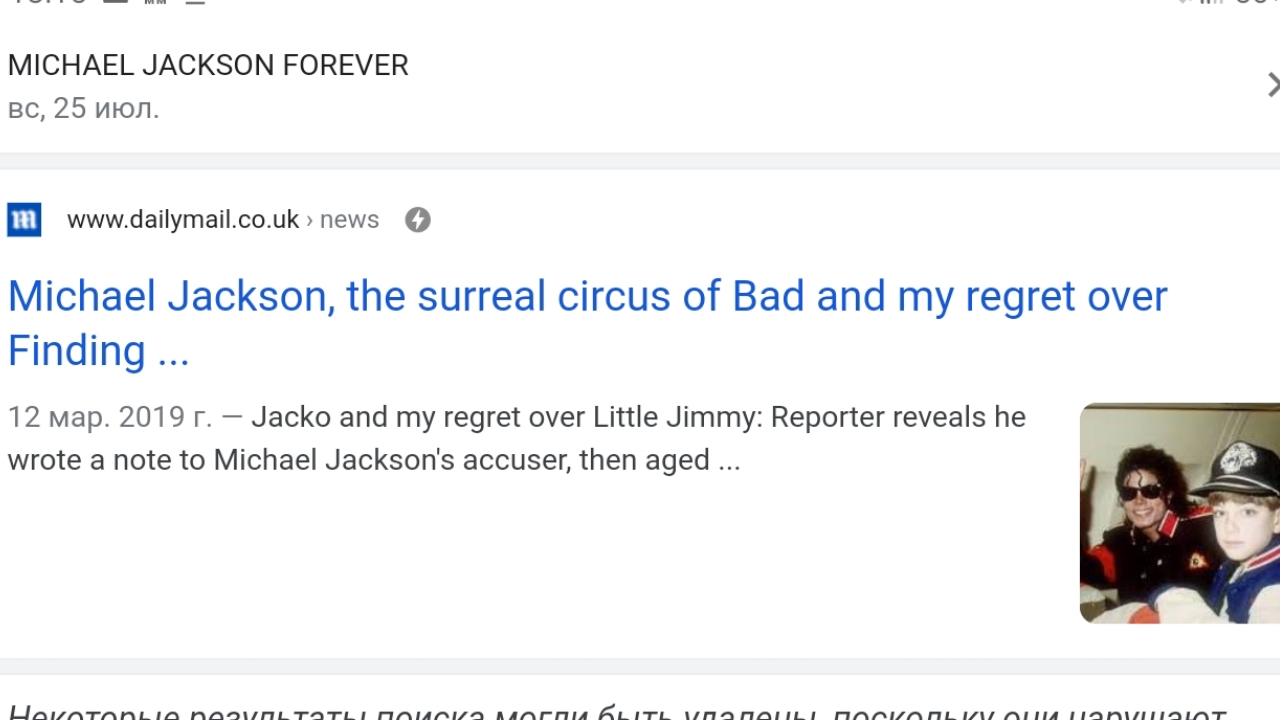Tap the MICHAEL JACKSON FOREVER title
The width and height of the screenshot is (1280, 720).
pyautogui.click(x=208, y=65)
